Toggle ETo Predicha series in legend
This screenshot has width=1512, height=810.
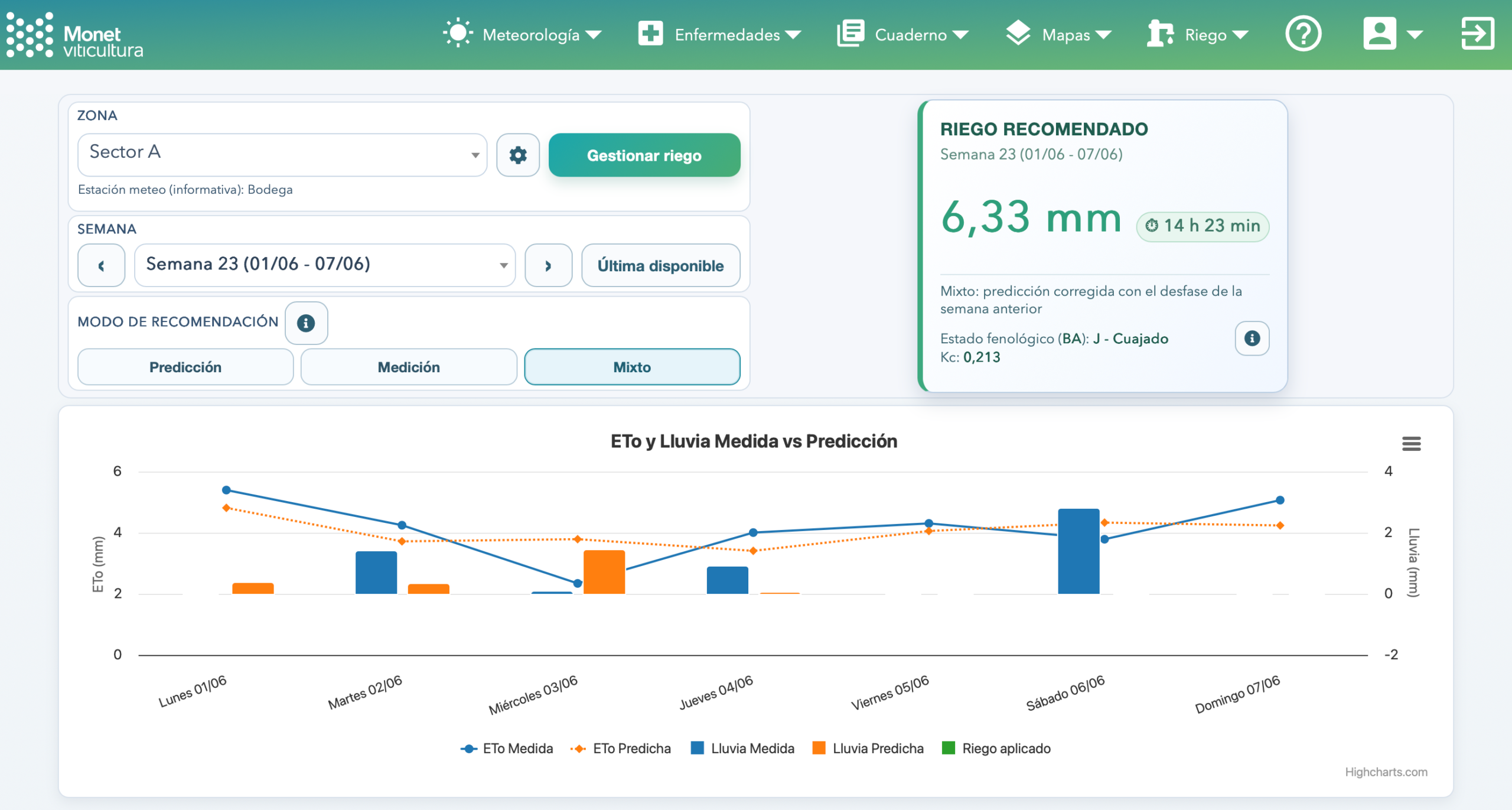[x=621, y=749]
